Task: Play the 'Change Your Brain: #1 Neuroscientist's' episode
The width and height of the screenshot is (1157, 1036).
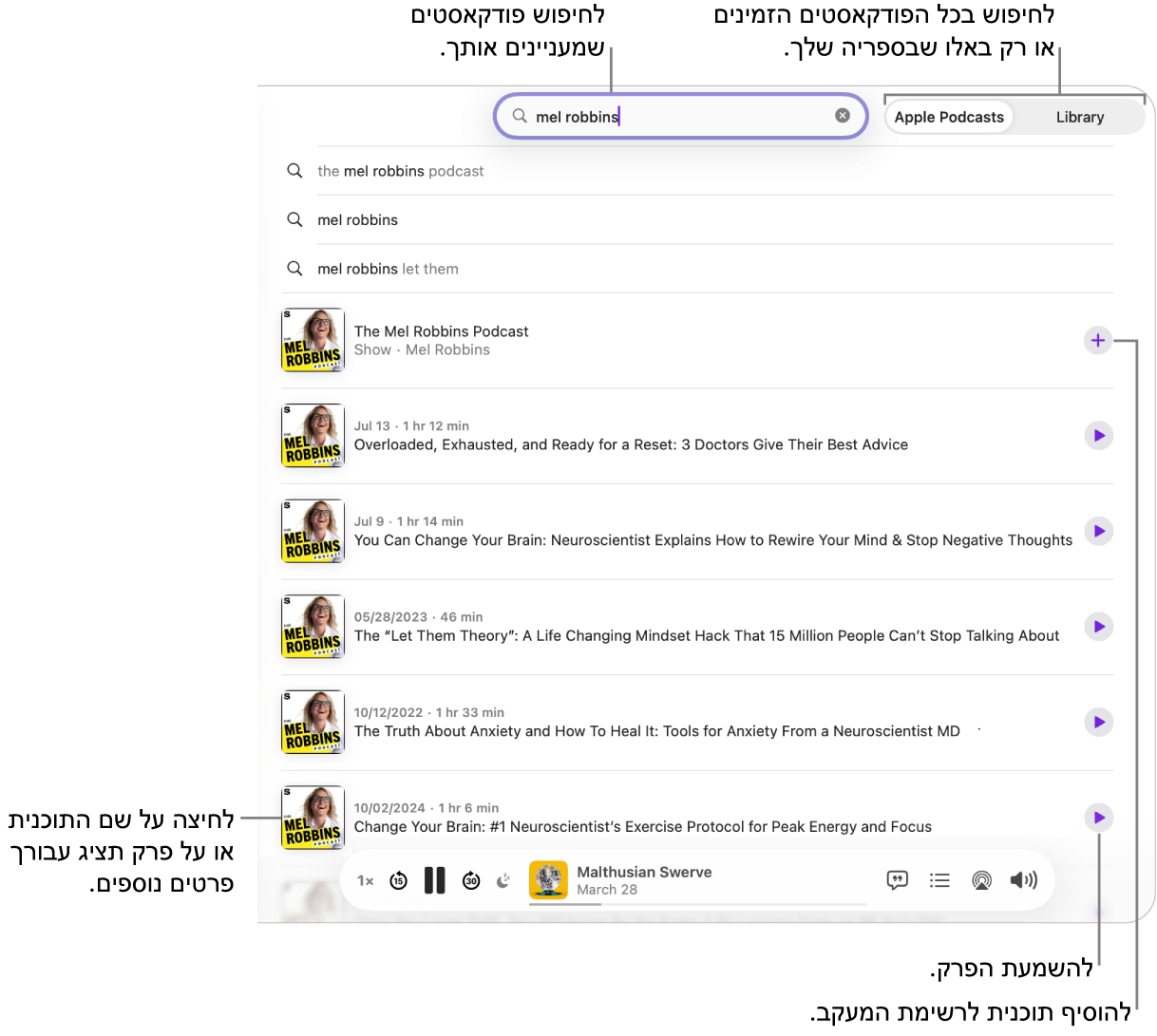Action: click(x=1098, y=818)
